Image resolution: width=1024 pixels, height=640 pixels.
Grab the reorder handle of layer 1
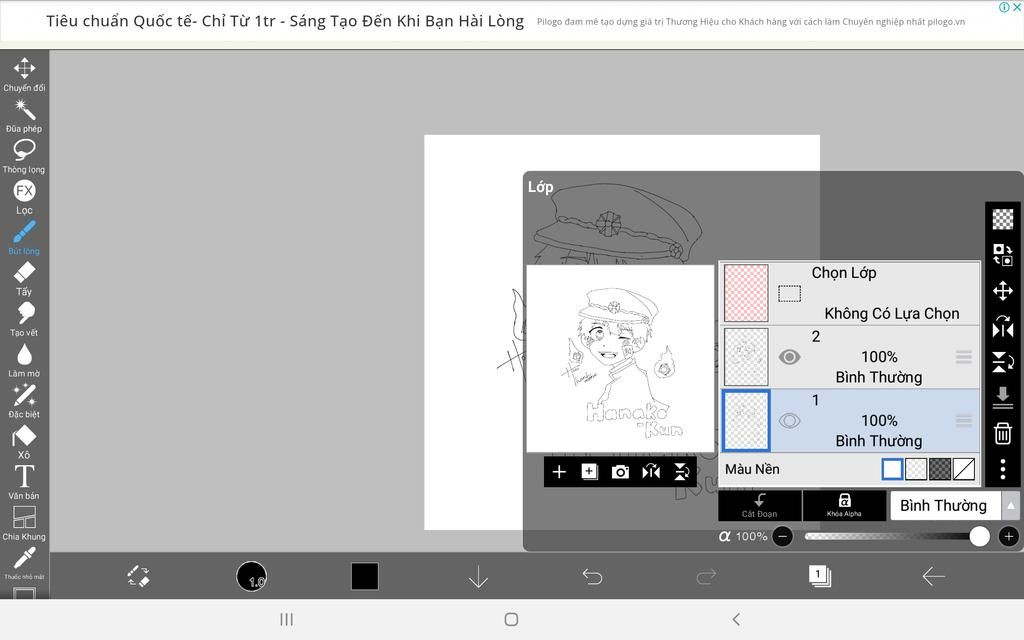tap(964, 421)
